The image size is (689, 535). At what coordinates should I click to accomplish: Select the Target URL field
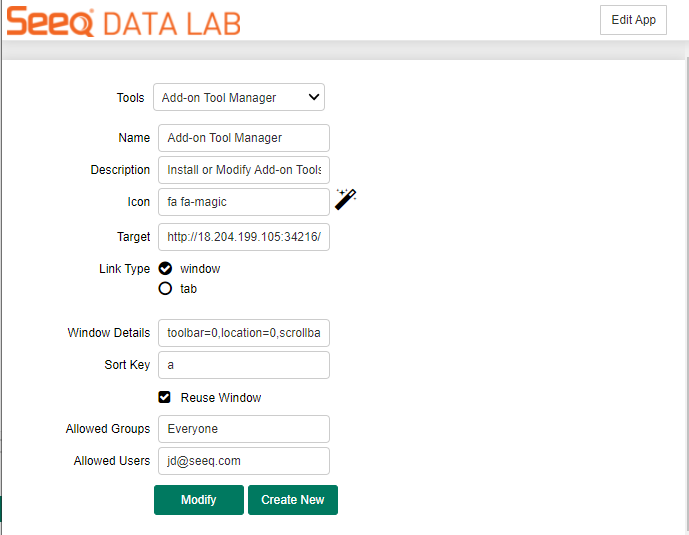click(243, 237)
